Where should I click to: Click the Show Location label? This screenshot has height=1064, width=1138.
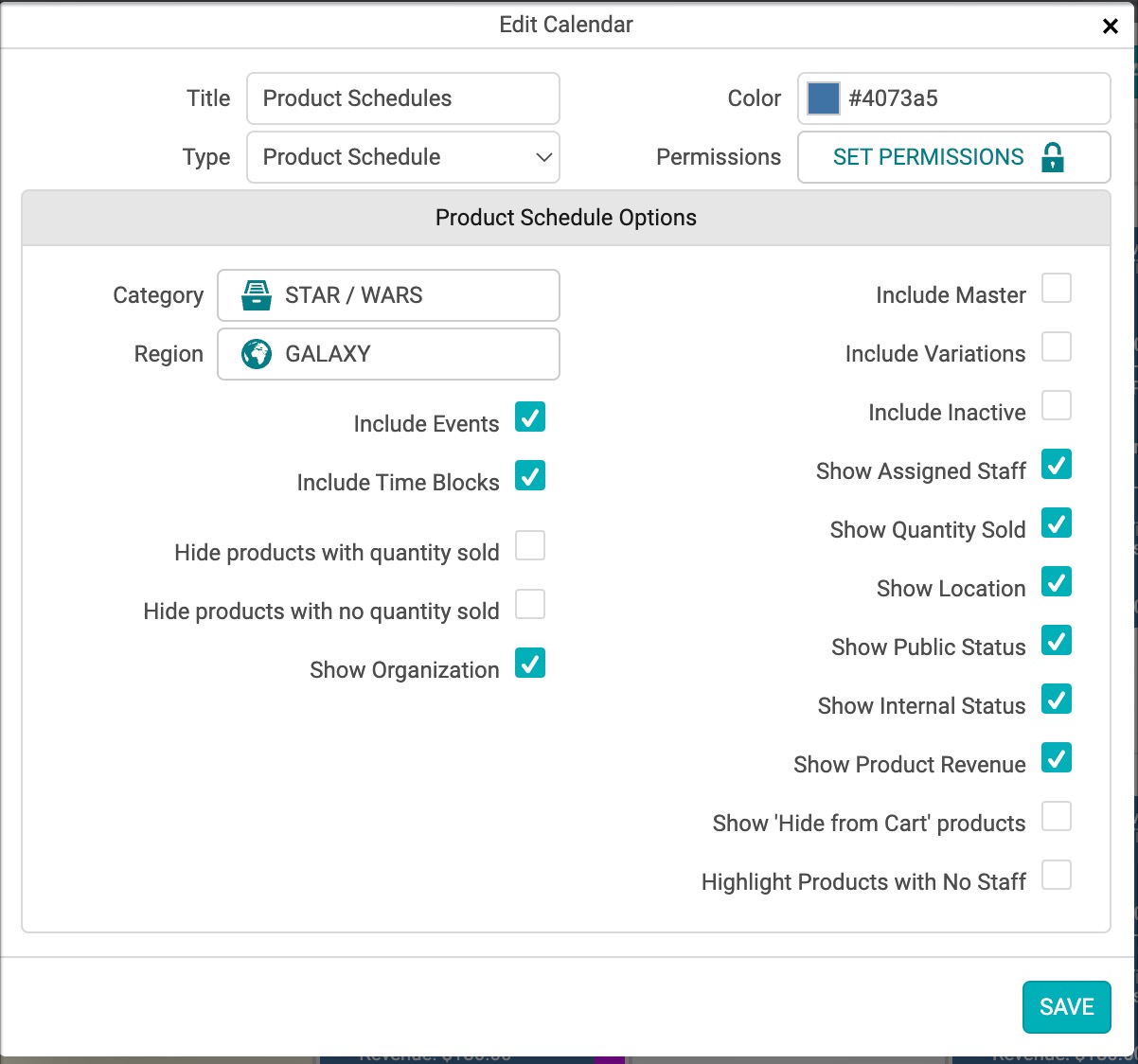pos(951,589)
